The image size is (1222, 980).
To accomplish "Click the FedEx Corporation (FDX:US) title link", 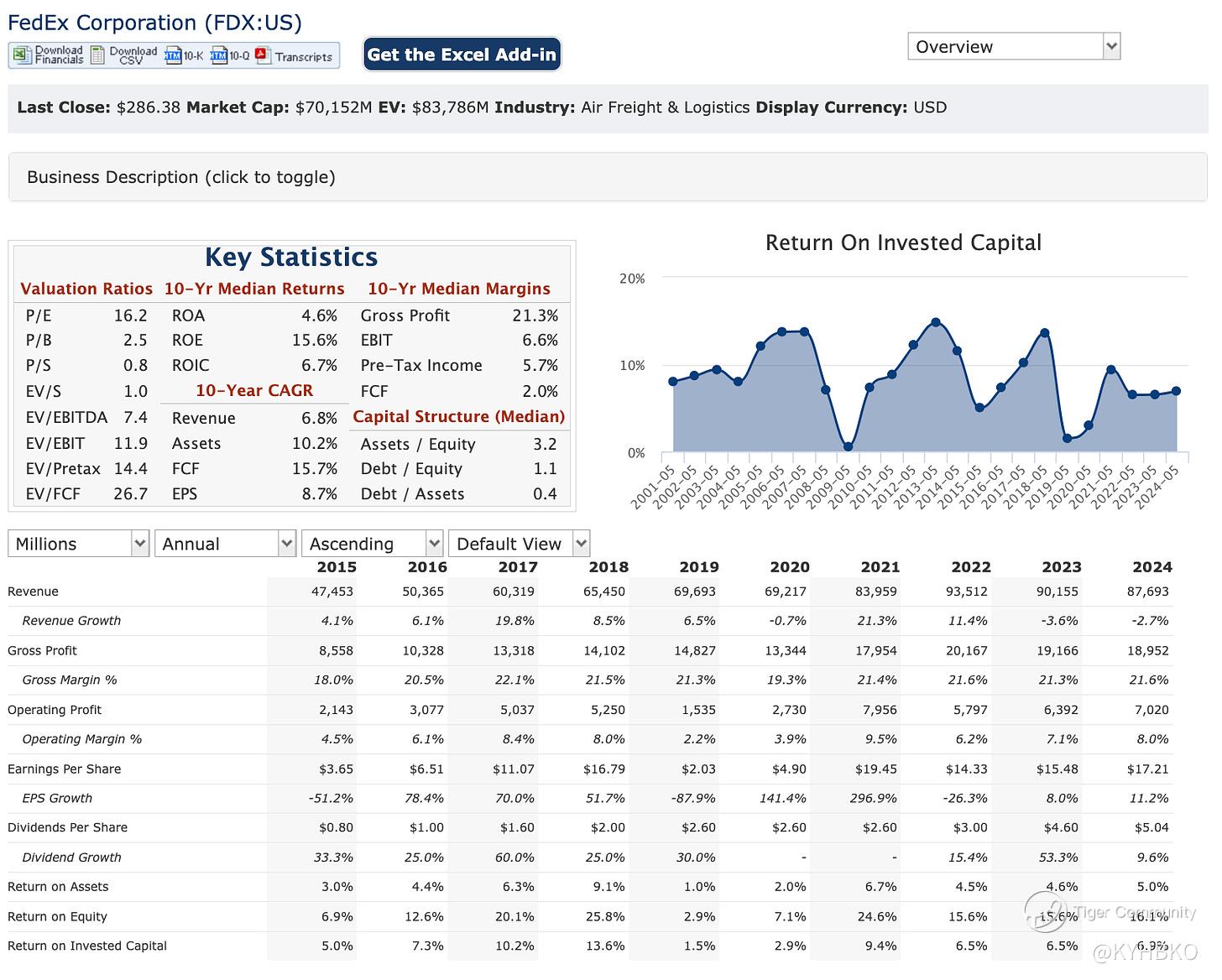I will [154, 23].
